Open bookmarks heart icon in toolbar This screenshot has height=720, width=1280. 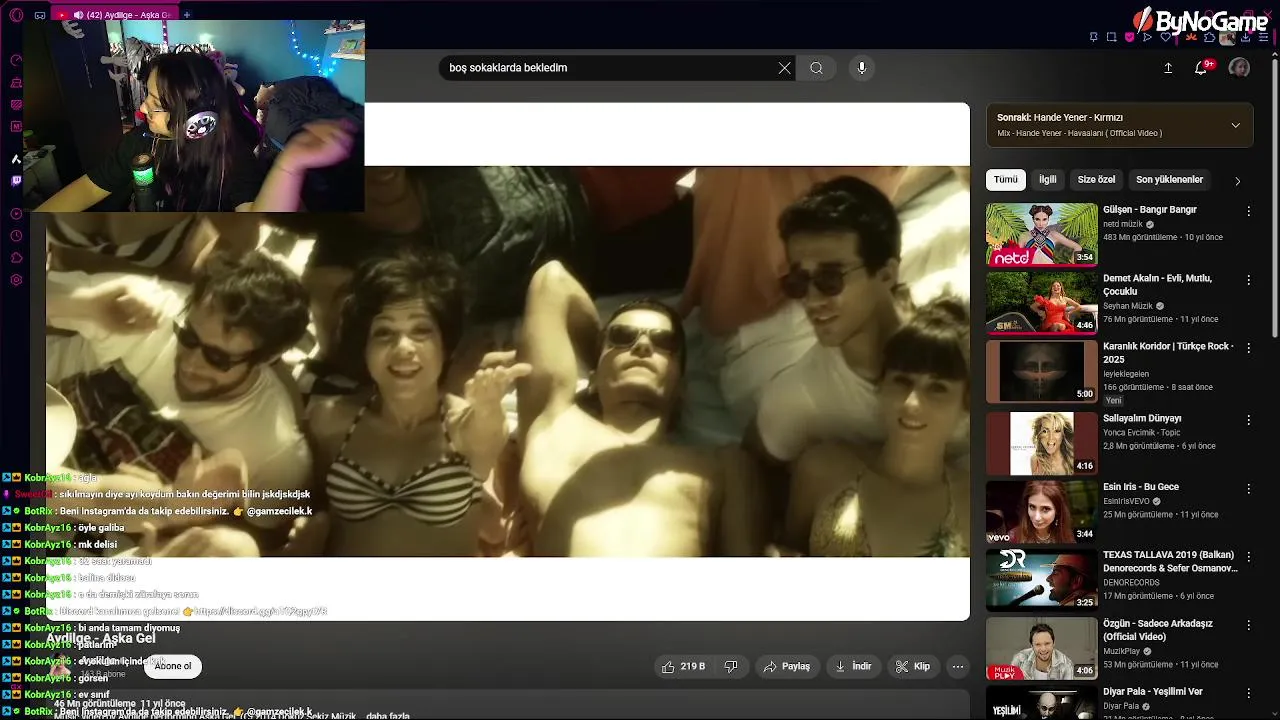pos(1165,37)
